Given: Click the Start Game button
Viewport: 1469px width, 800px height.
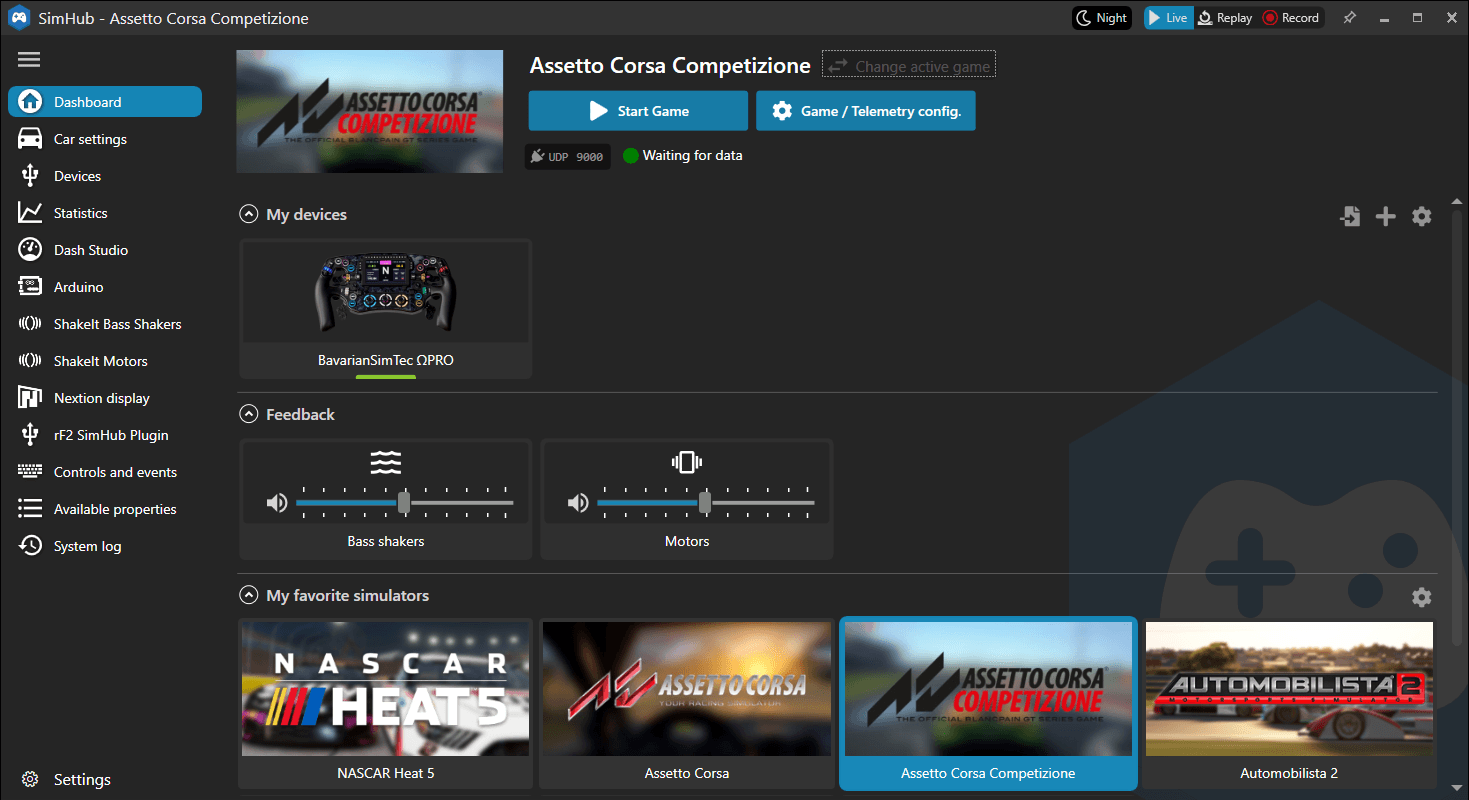Looking at the screenshot, I should tap(638, 111).
